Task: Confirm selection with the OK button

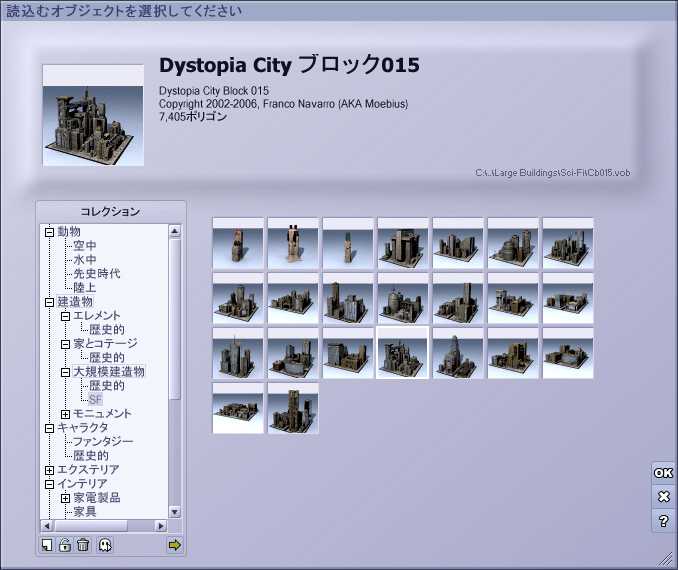Action: point(663,473)
